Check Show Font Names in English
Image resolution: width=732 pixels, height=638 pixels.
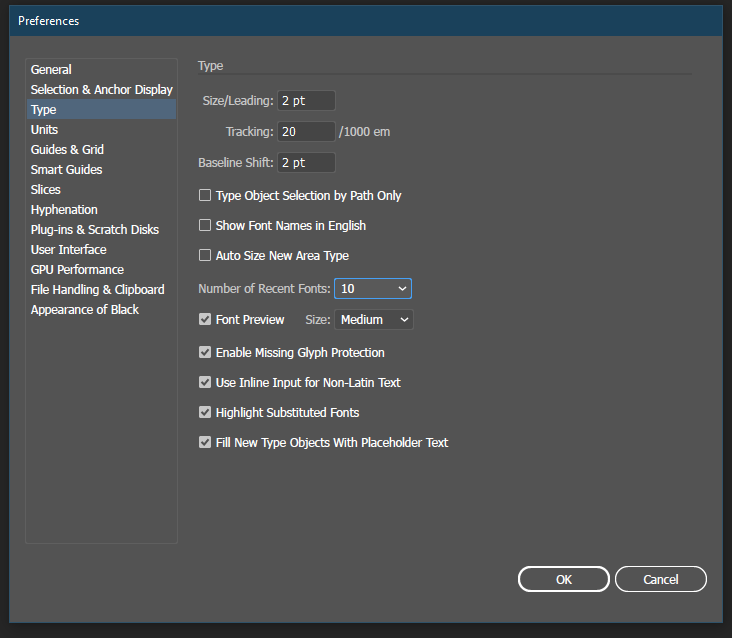pos(205,226)
